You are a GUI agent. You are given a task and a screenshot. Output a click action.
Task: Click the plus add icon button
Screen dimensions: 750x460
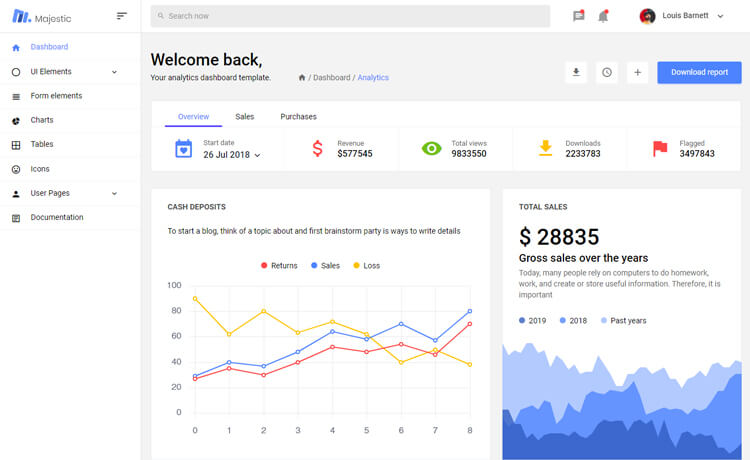pyautogui.click(x=637, y=72)
